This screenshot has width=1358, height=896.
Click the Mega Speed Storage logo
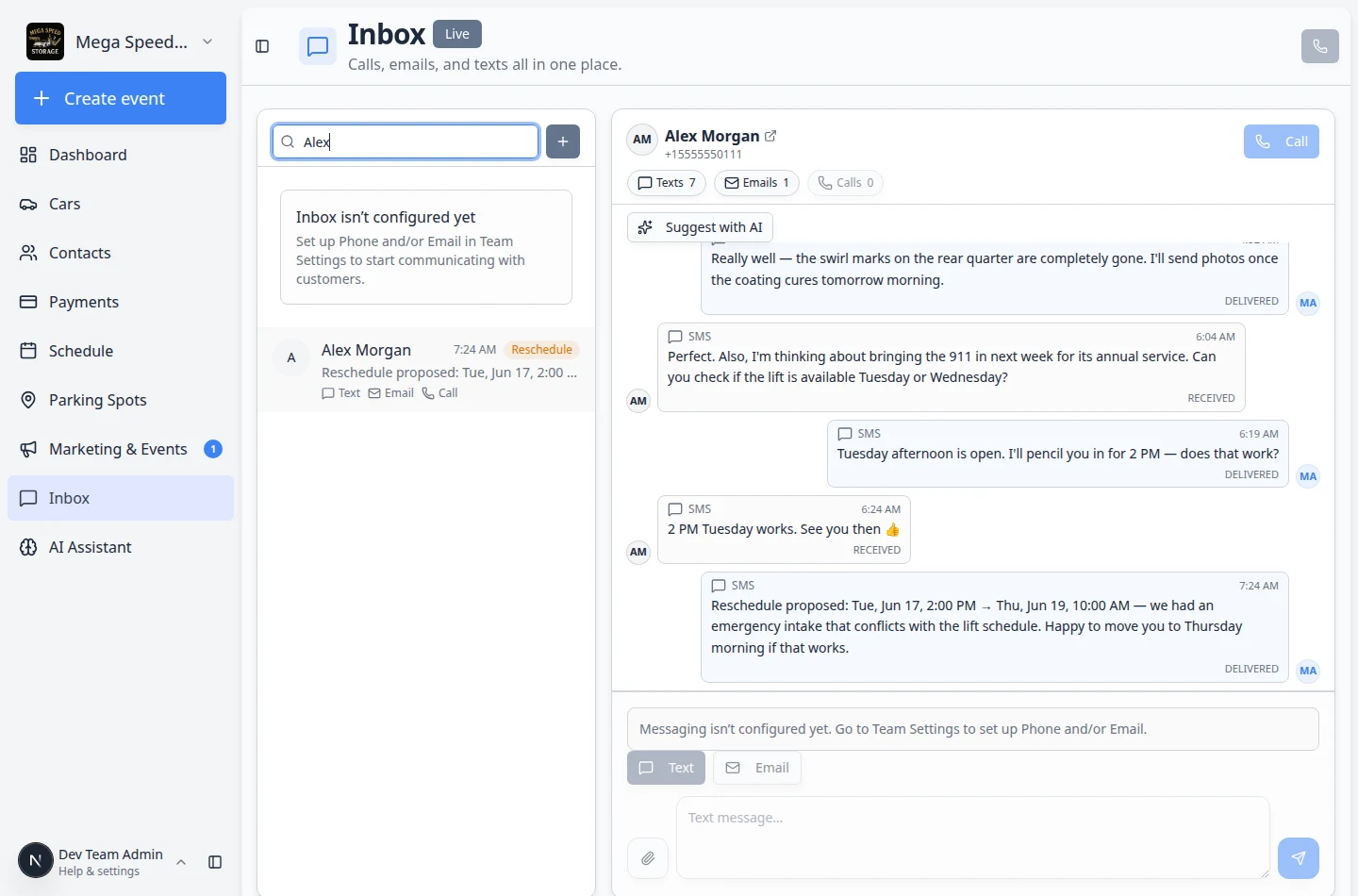(x=45, y=41)
